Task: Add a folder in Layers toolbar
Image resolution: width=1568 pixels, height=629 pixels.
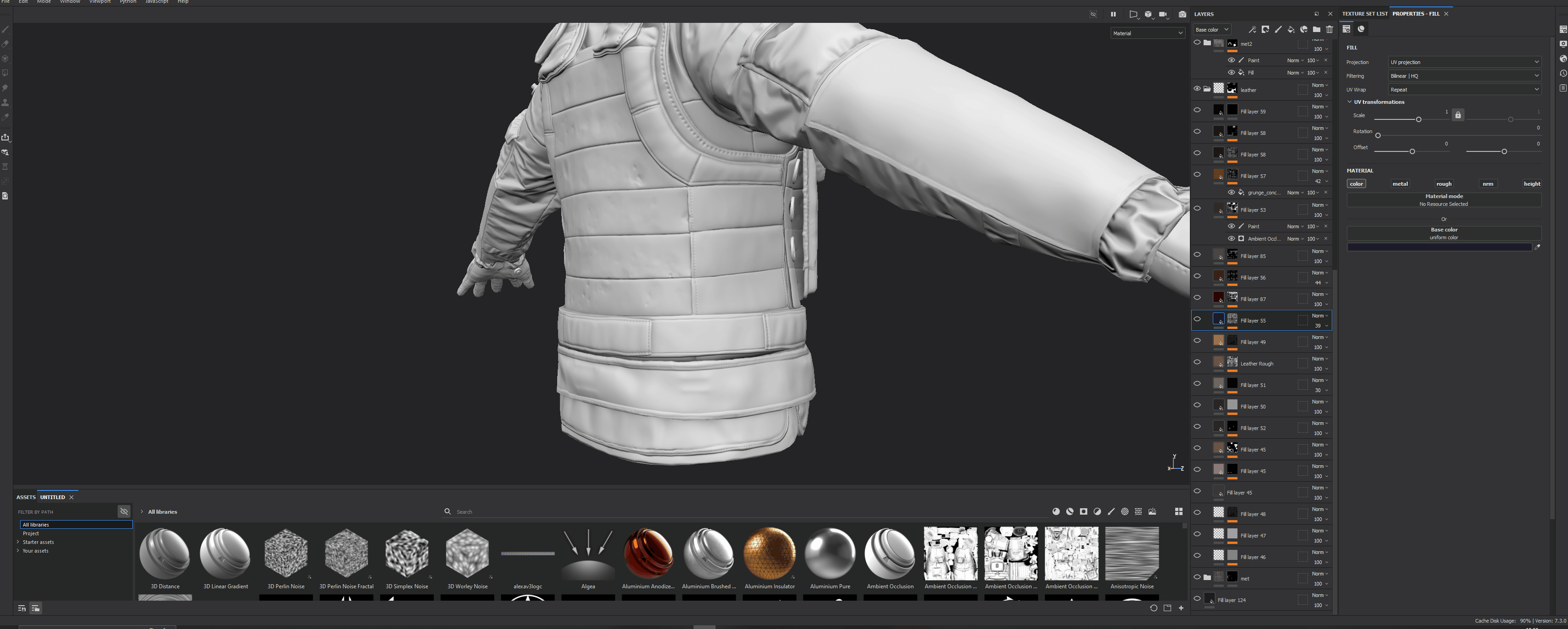Action: [1316, 29]
